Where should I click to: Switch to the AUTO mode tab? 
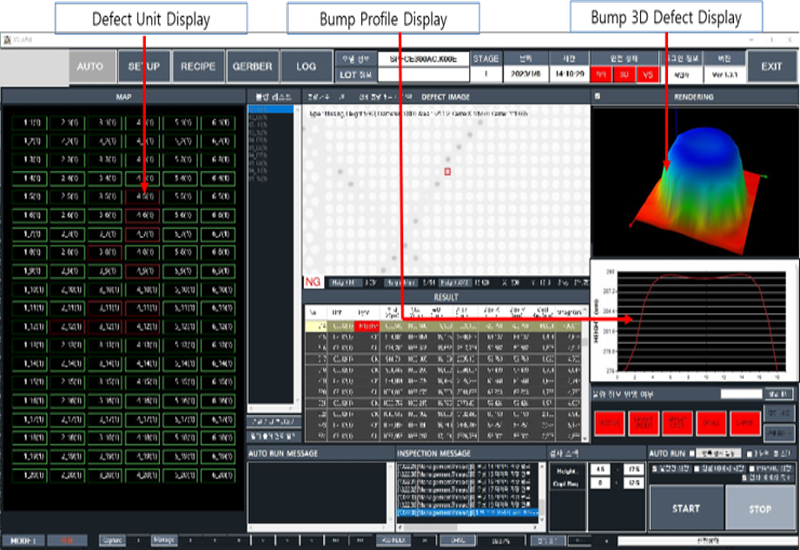[x=90, y=66]
